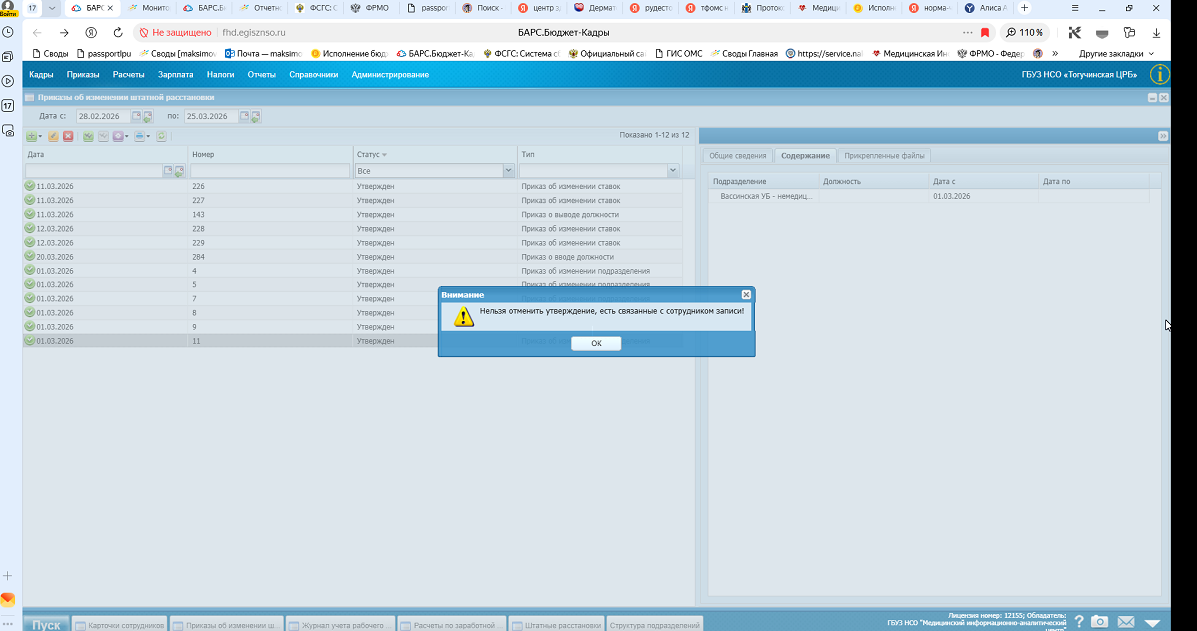Sort by Номер column header
The image size is (1197, 631).
click(270, 155)
